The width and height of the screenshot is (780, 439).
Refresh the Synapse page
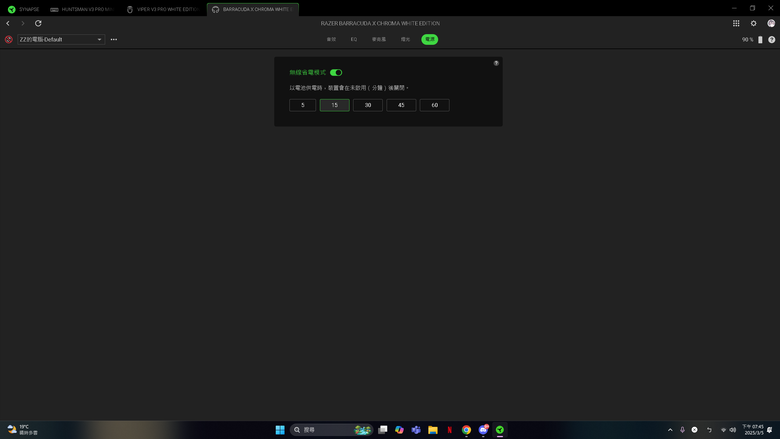point(38,23)
